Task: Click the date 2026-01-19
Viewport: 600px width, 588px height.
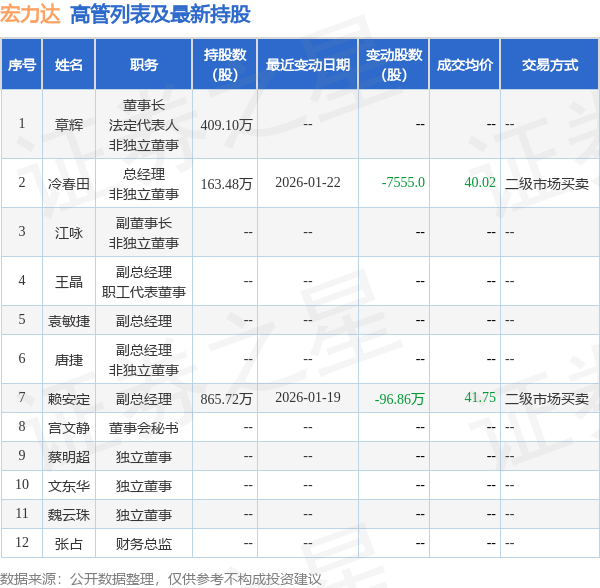Action: click(308, 397)
